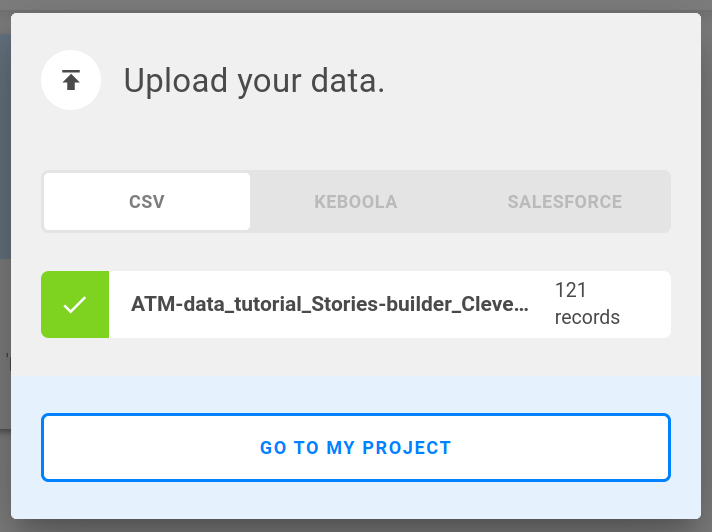Click the green checkmark icon
Screen dimensions: 712x532
(75, 305)
